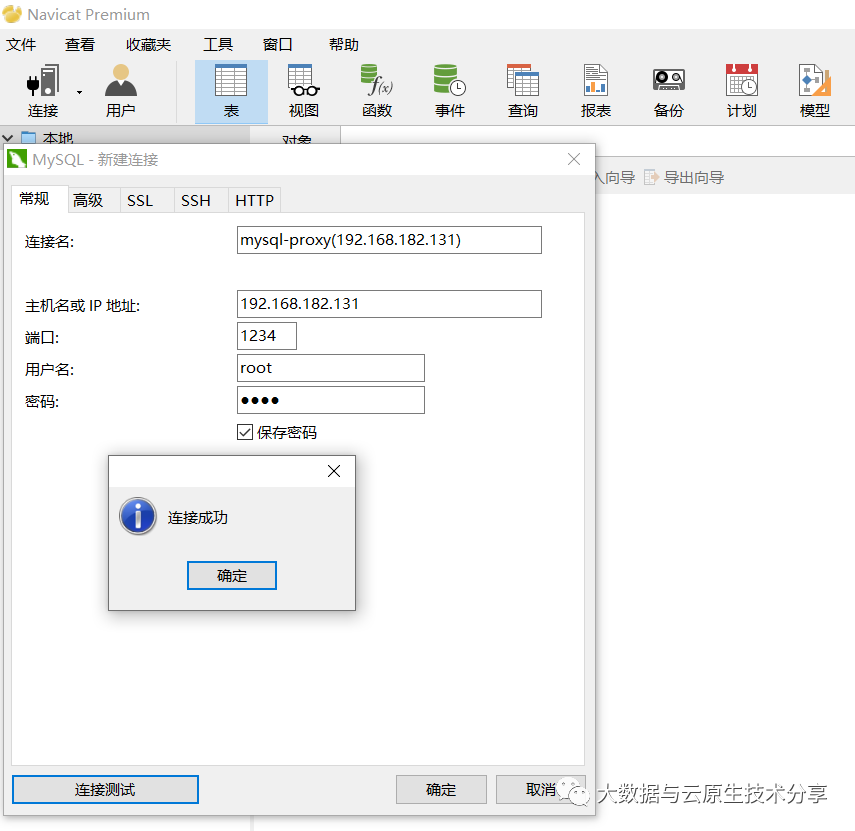Open the Function (函数) toolbar icon
The width and height of the screenshot is (855, 831).
coord(377,91)
